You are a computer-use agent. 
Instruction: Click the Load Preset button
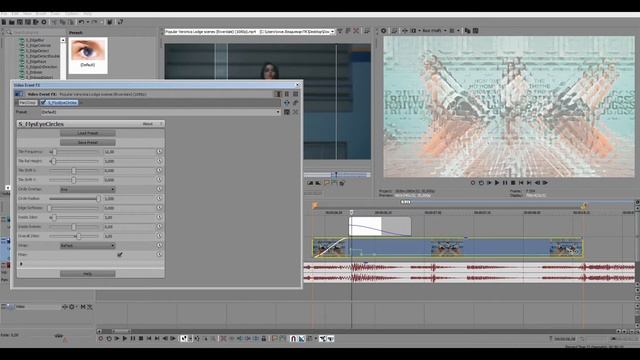[x=88, y=133]
